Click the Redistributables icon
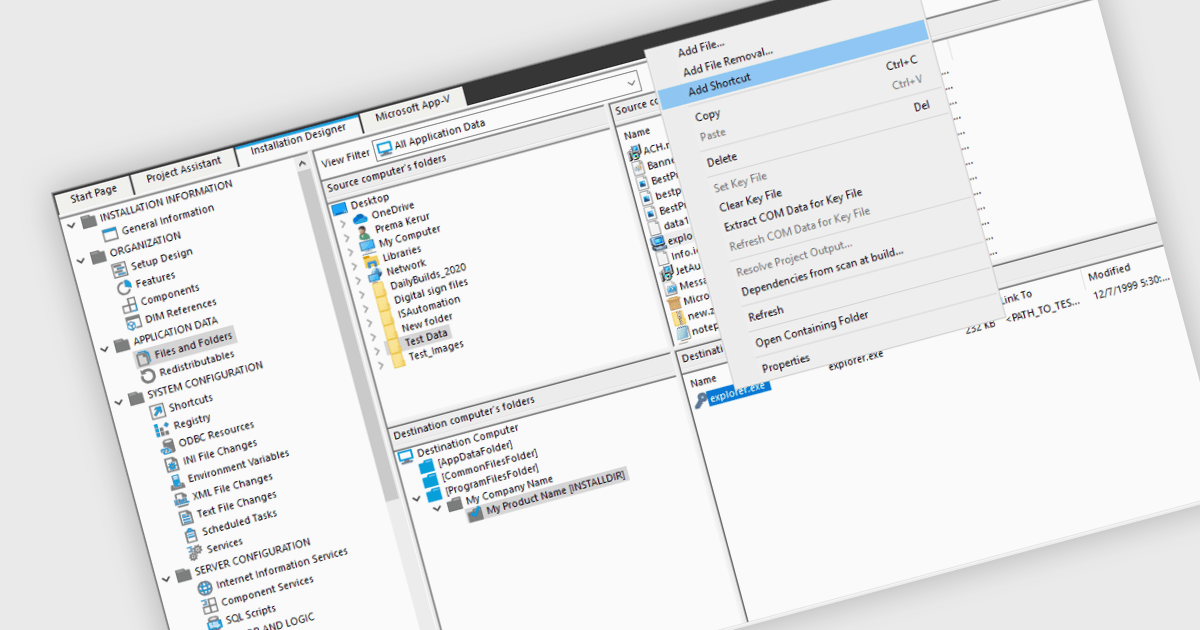Viewport: 1200px width, 630px height. point(149,375)
